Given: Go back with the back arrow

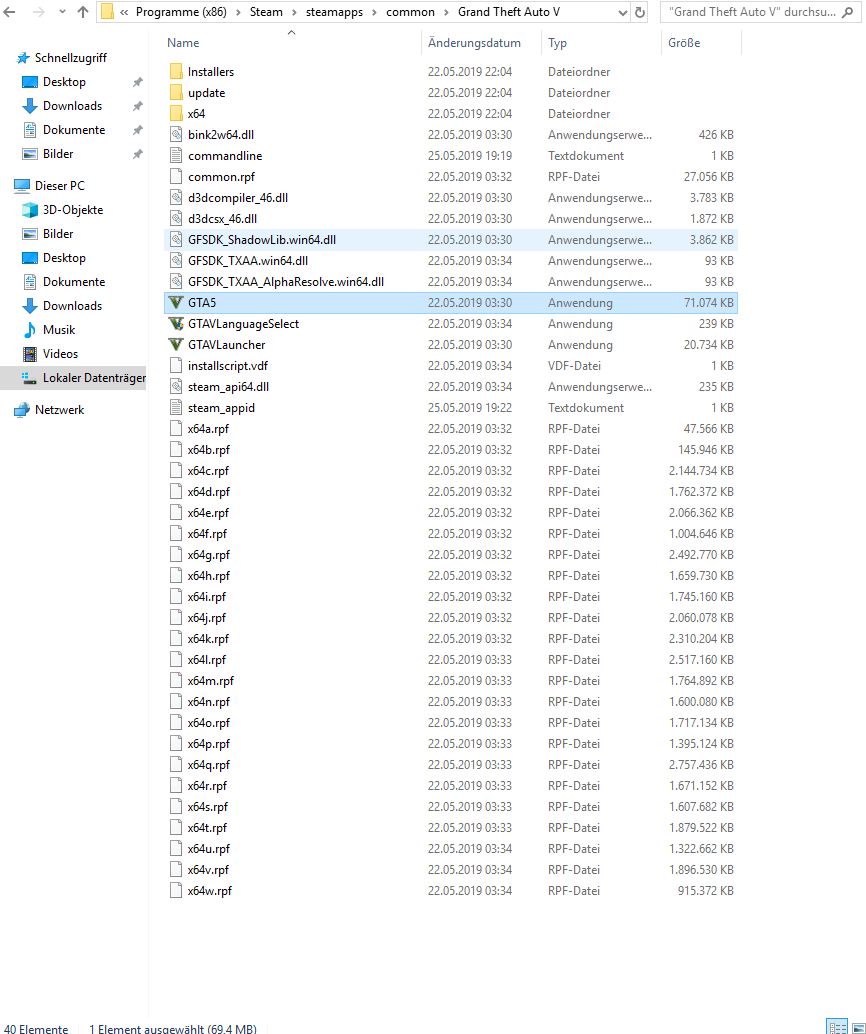Looking at the screenshot, I should click(x=9, y=12).
